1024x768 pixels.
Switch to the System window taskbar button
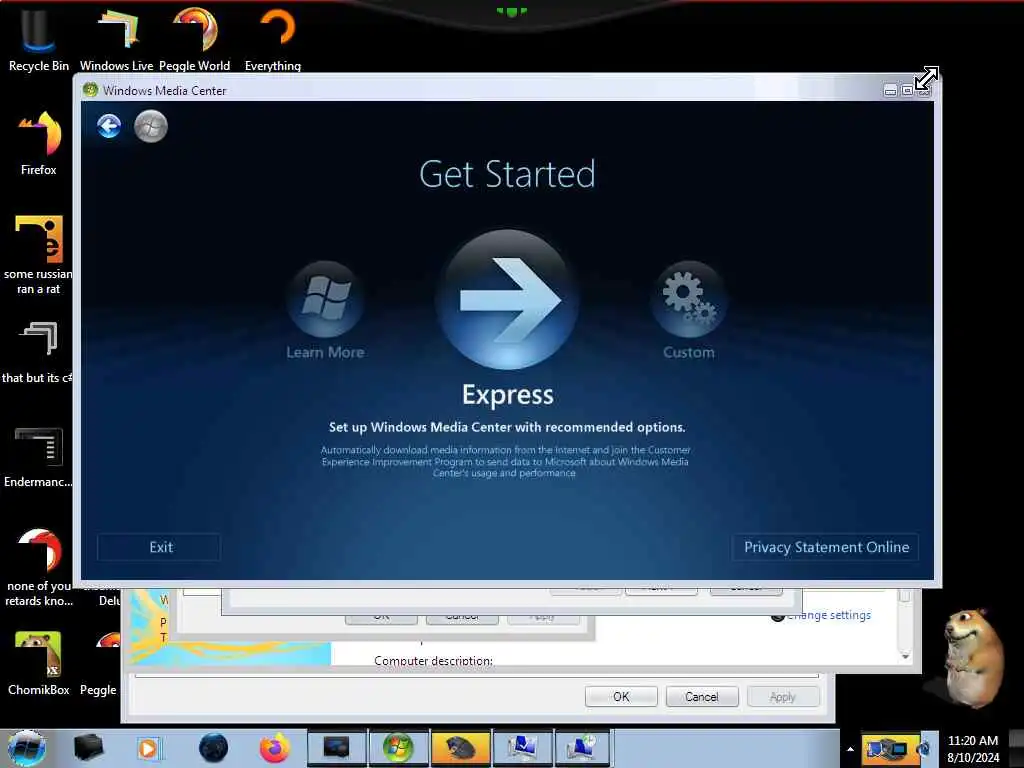point(522,748)
